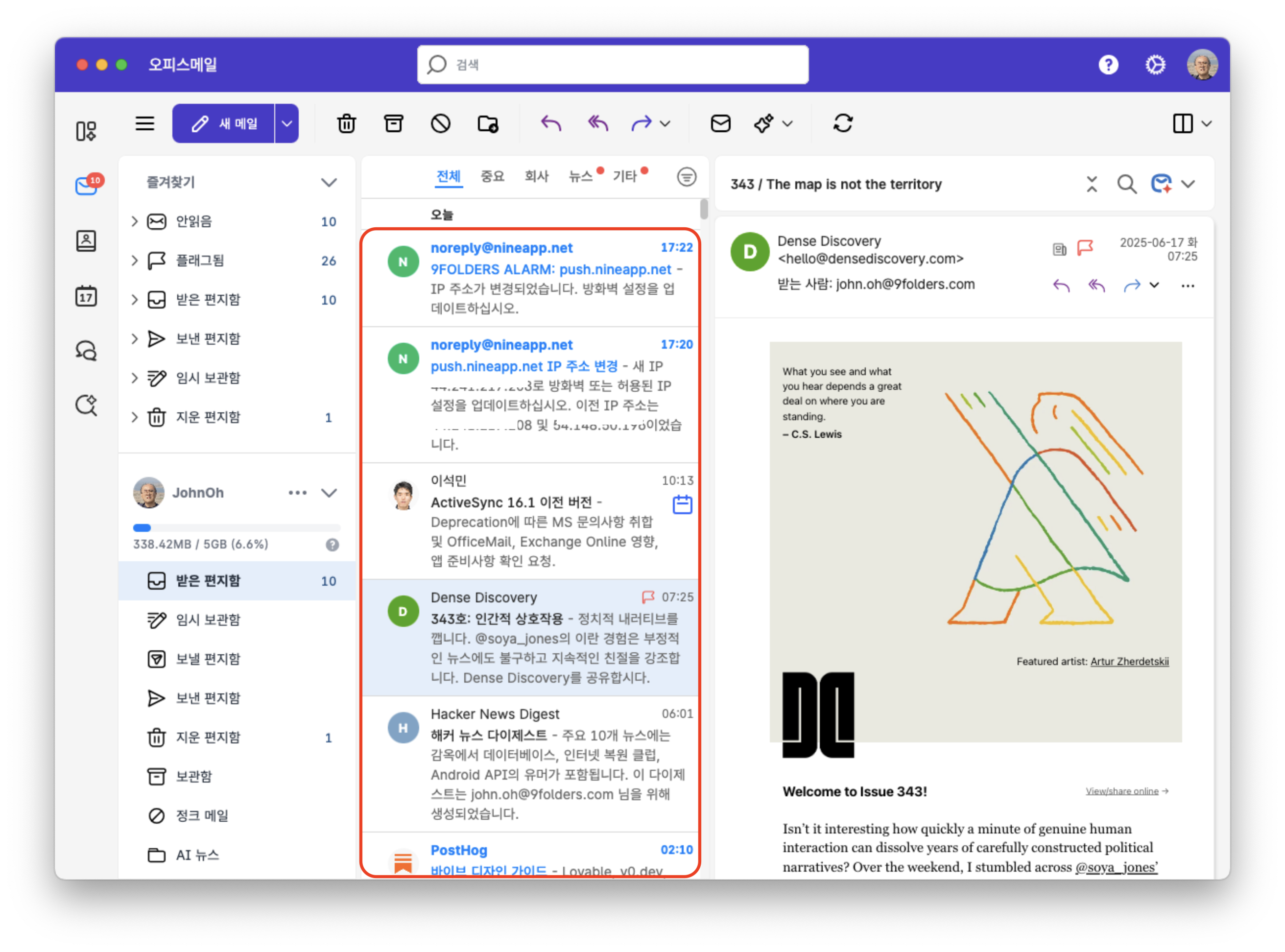Click the archive box icon in toolbar
Viewport: 1285px width, 952px height.
point(394,123)
